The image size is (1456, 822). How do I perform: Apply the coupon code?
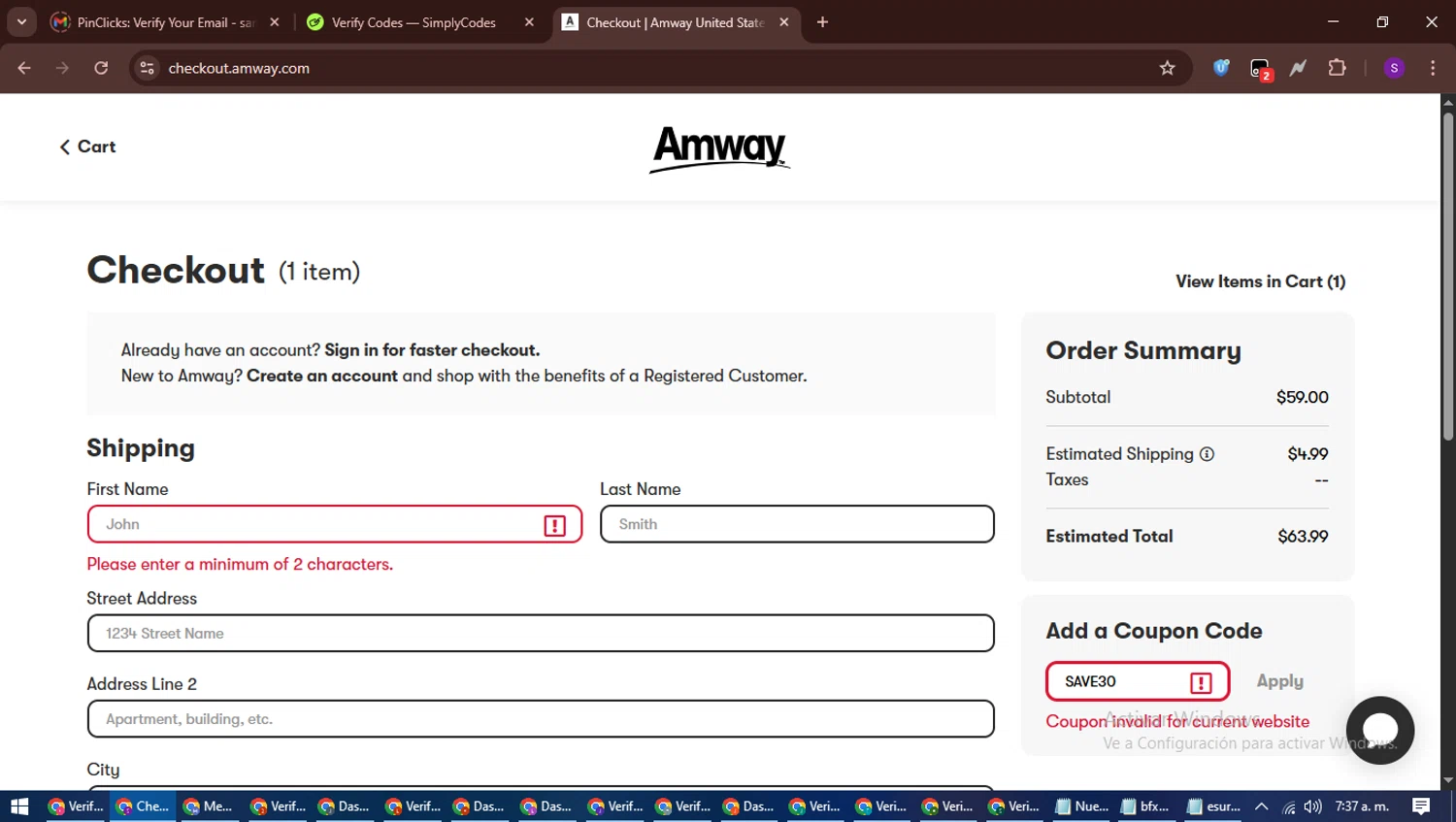1279,681
